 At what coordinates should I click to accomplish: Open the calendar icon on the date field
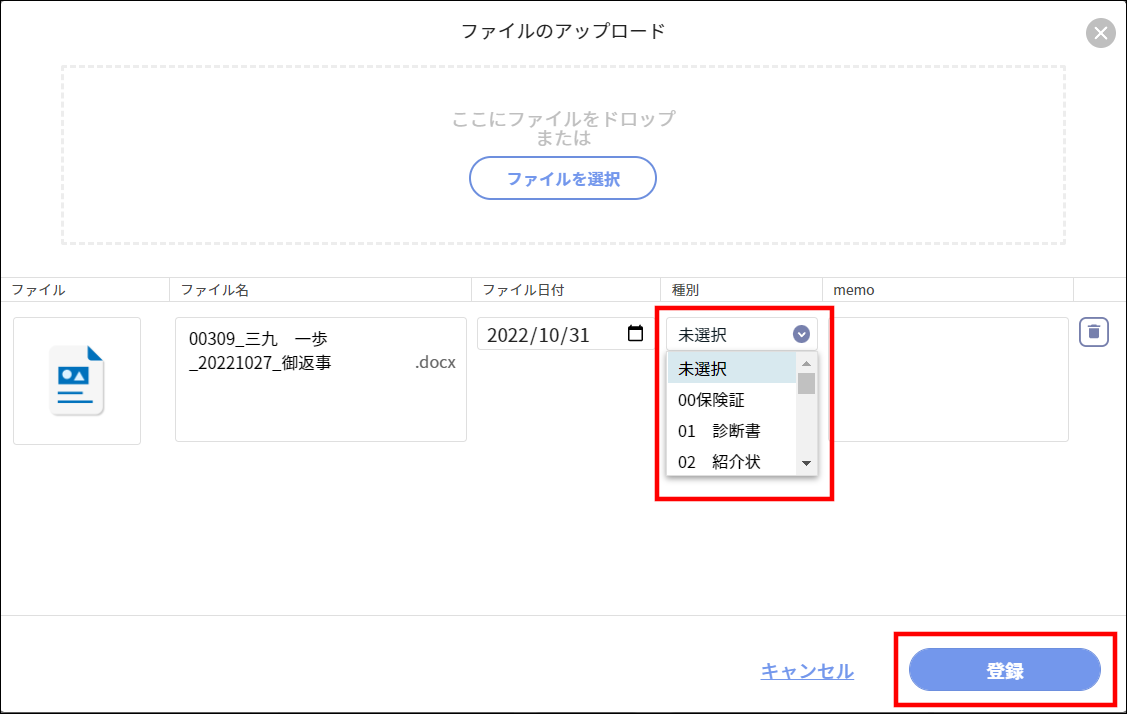point(636,334)
